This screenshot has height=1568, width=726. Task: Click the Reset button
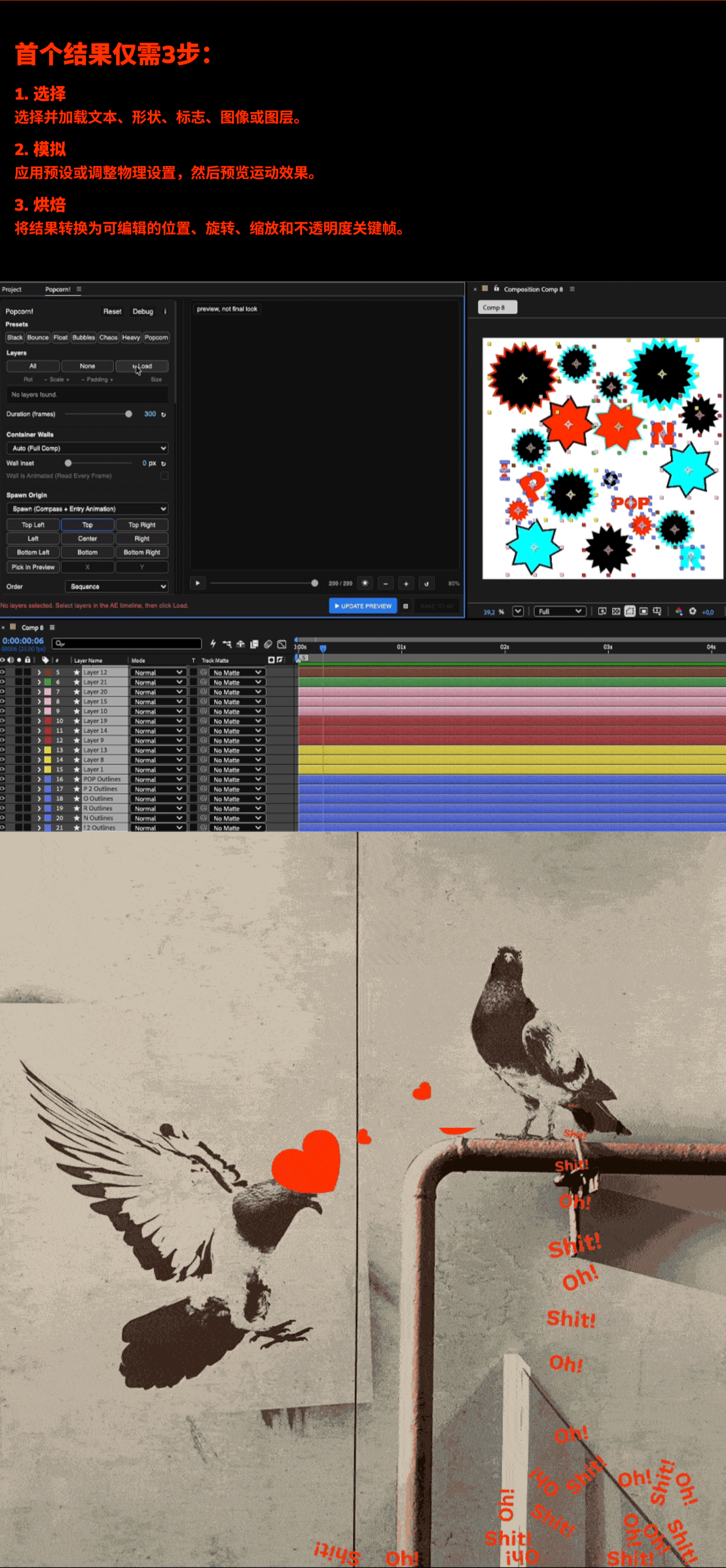(x=113, y=311)
